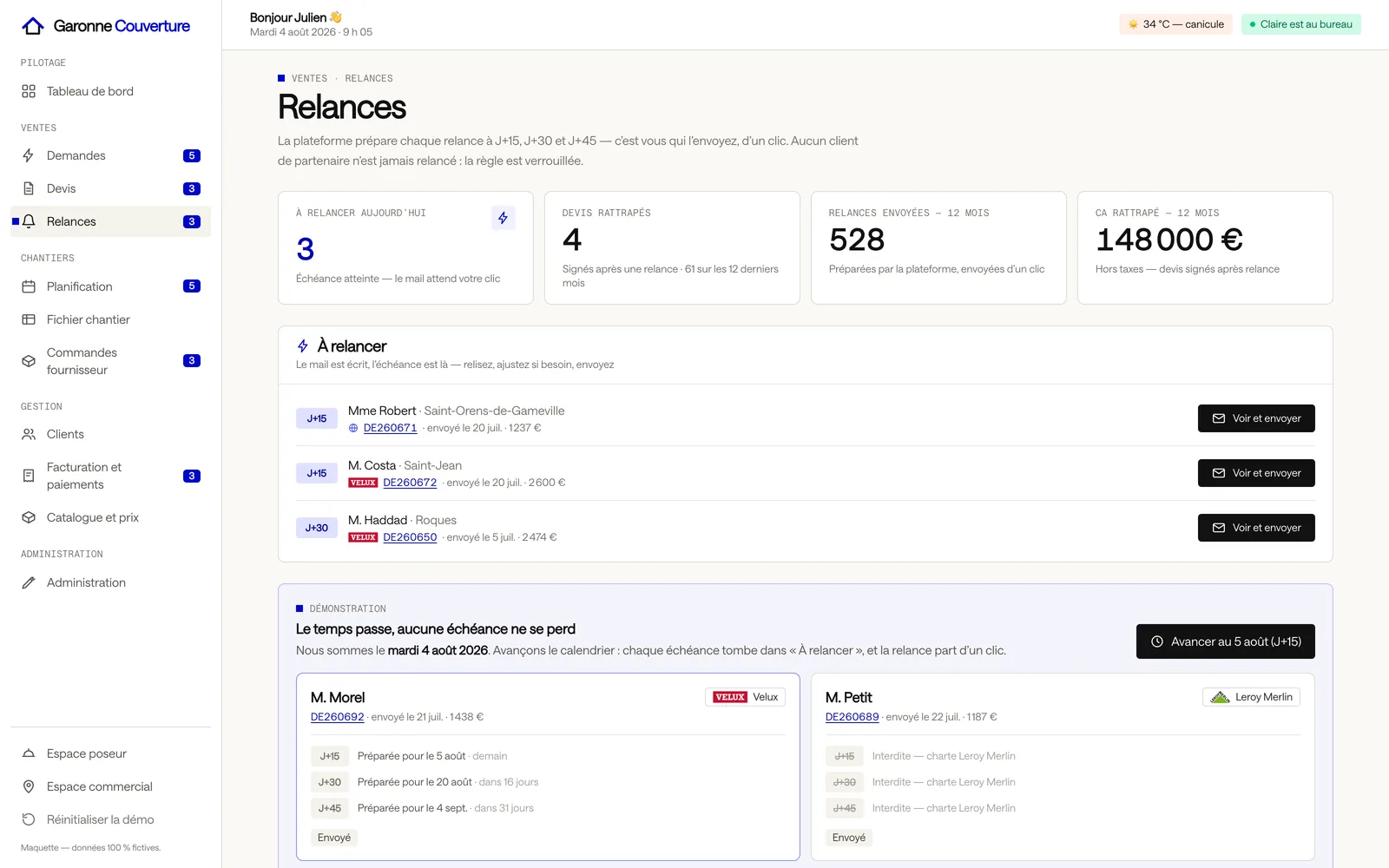Click the waving hand emoji beside Bonjour Julien
Image resolution: width=1389 pixels, height=868 pixels.
point(336,17)
